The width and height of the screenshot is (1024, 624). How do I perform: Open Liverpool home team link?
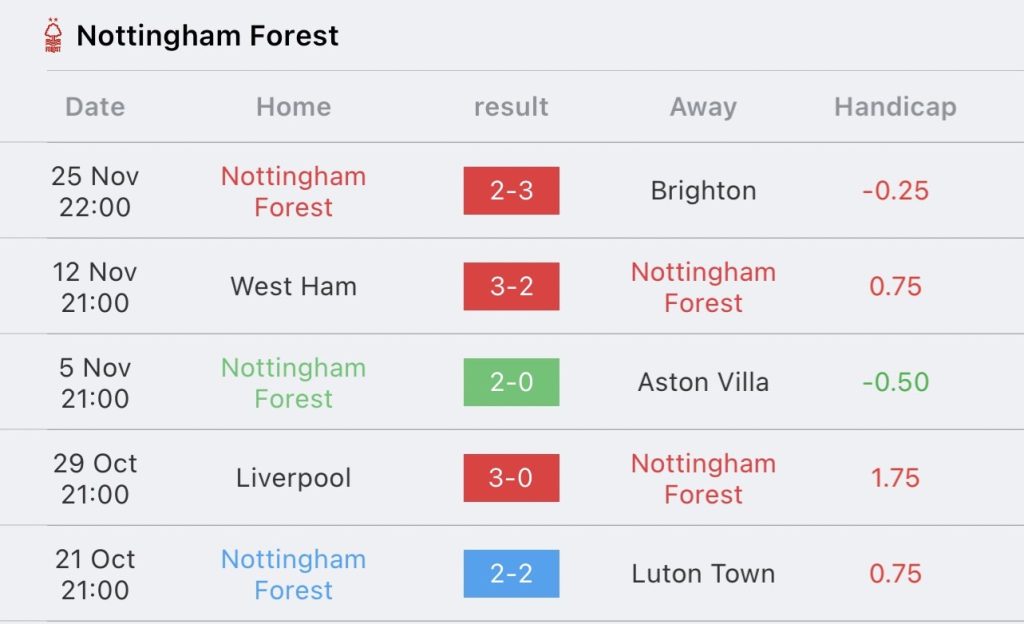coord(293,478)
